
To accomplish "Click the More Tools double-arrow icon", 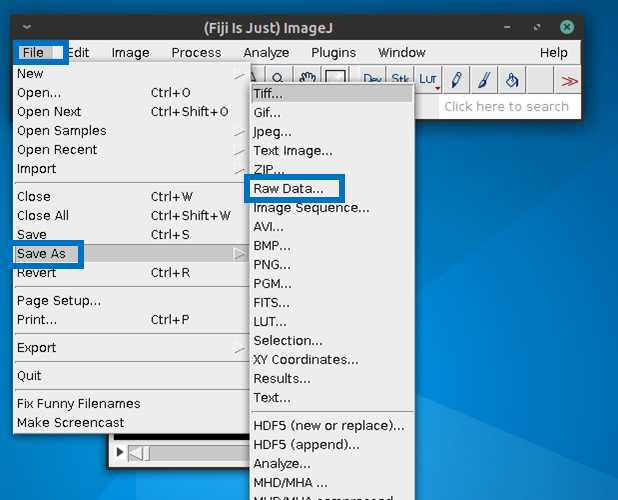I will pos(569,81).
